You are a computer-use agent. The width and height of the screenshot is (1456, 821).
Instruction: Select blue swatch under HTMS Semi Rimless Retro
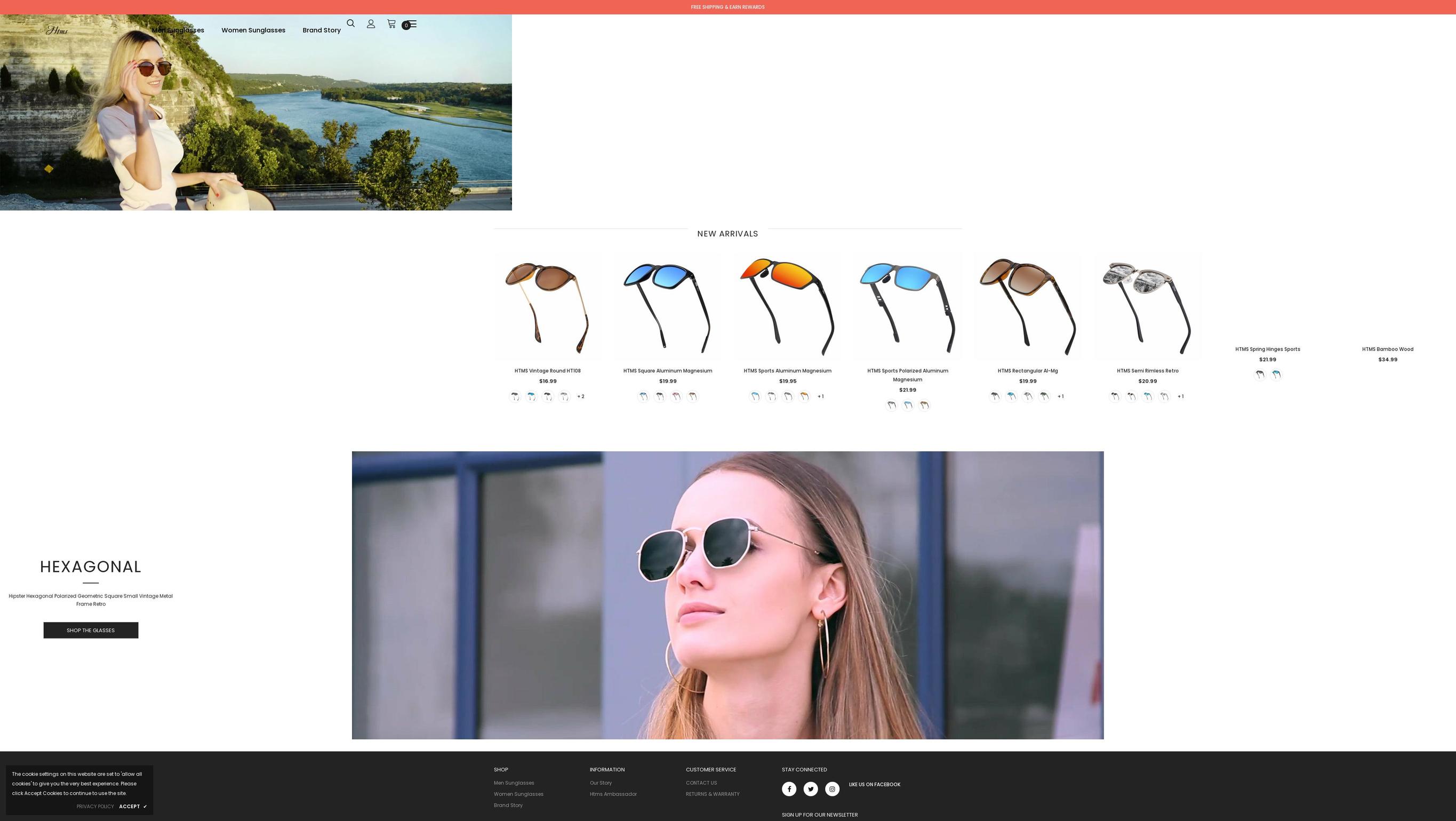tap(1147, 396)
